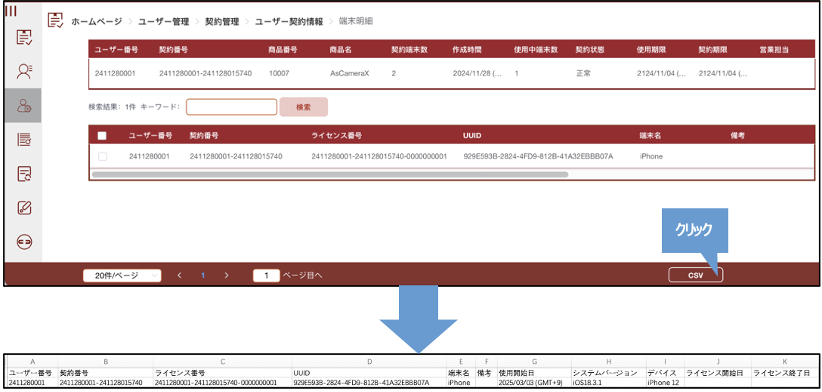
Task: Click 使用中端末数 header in contract table
Action: tap(536, 50)
